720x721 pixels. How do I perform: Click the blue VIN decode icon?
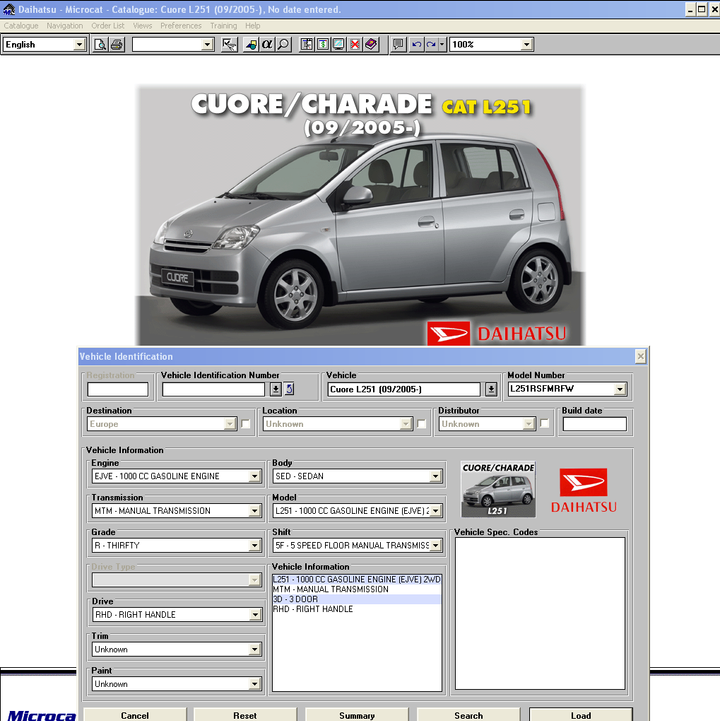pos(289,389)
